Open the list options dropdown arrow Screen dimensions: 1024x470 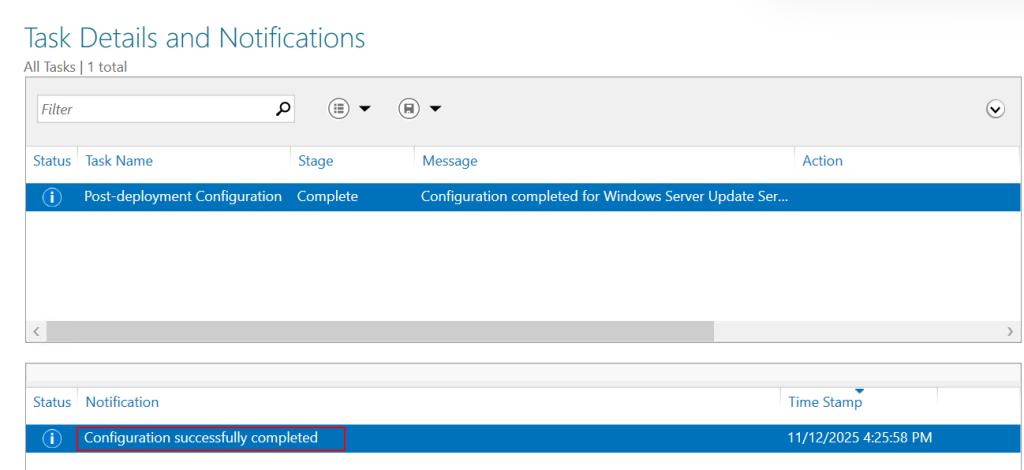point(365,109)
